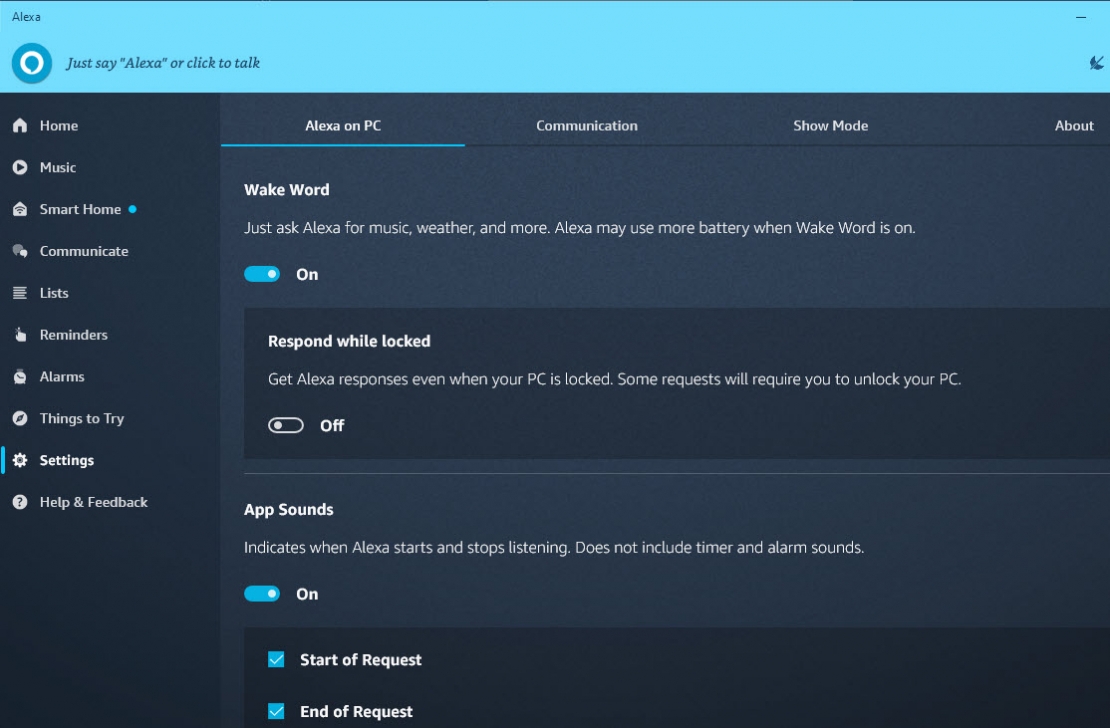Turn off the Wake Word toggle
The image size is (1110, 728).
click(262, 273)
